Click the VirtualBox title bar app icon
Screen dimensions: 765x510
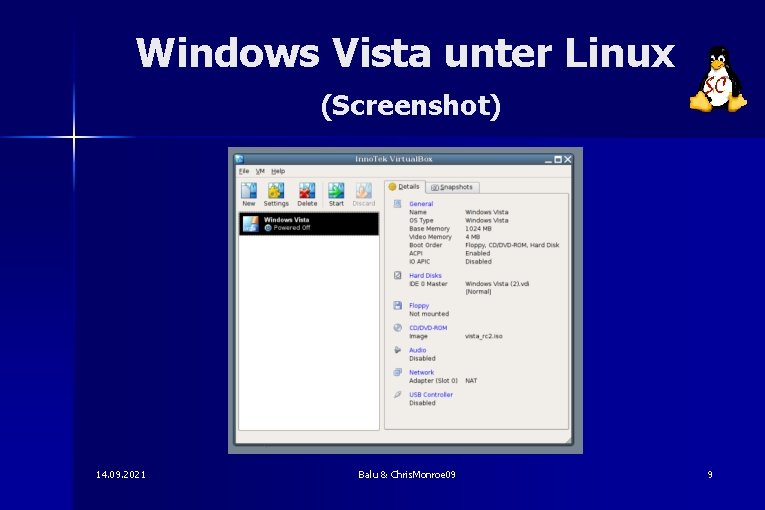click(239, 159)
